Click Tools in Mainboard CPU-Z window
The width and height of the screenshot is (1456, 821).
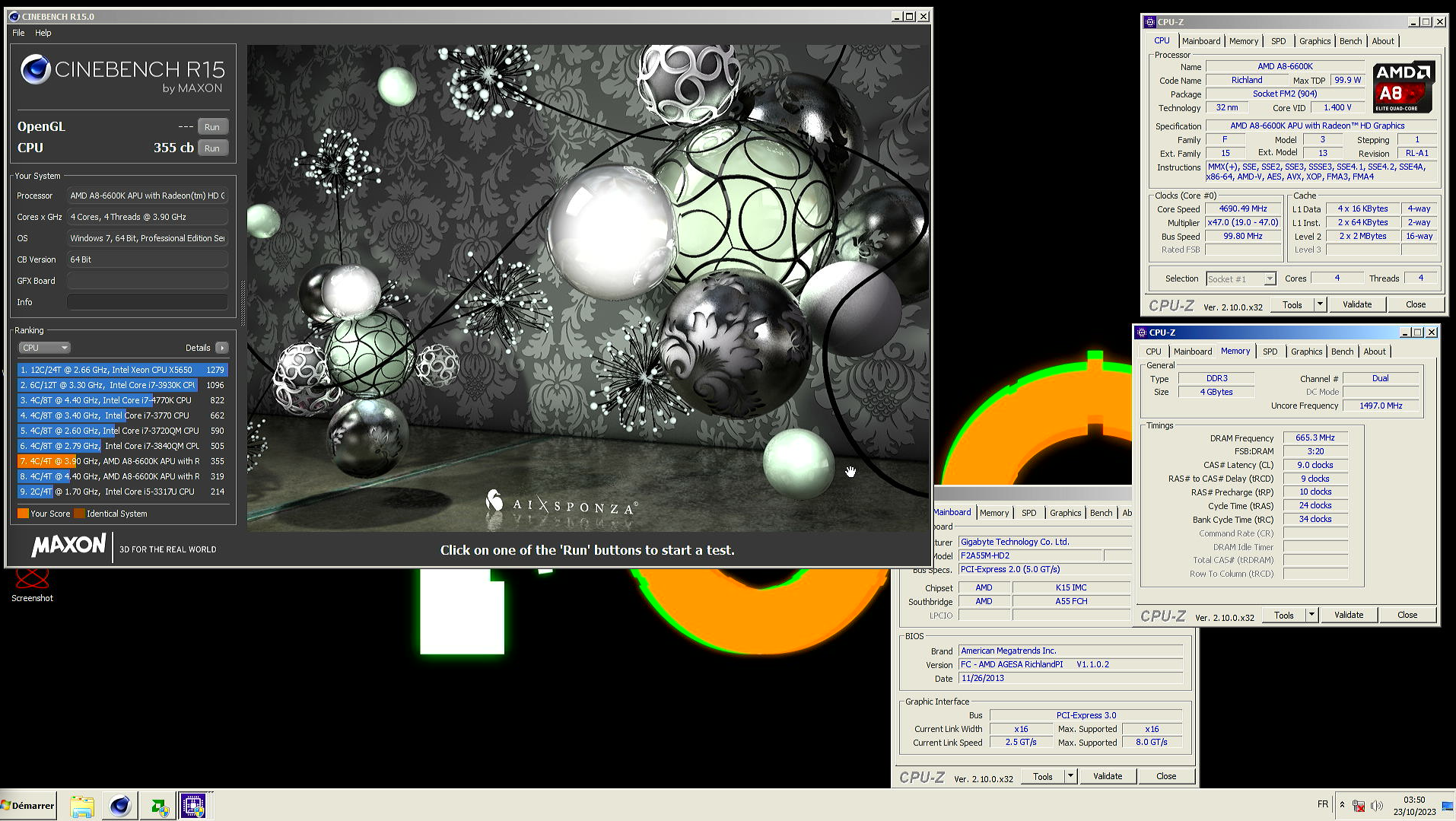coord(1043,776)
